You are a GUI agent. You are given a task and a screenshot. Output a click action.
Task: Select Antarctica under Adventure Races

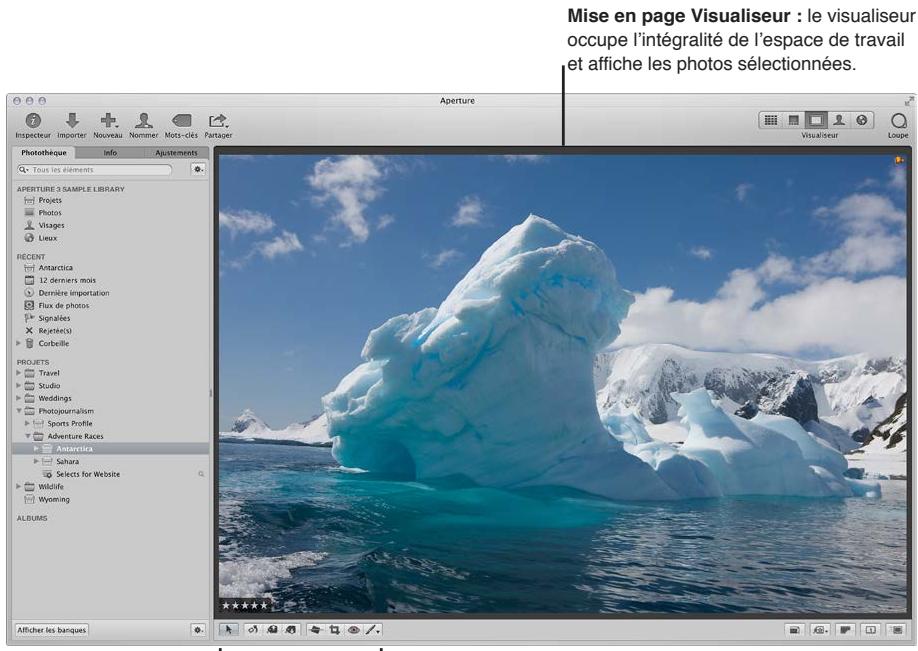point(110,449)
